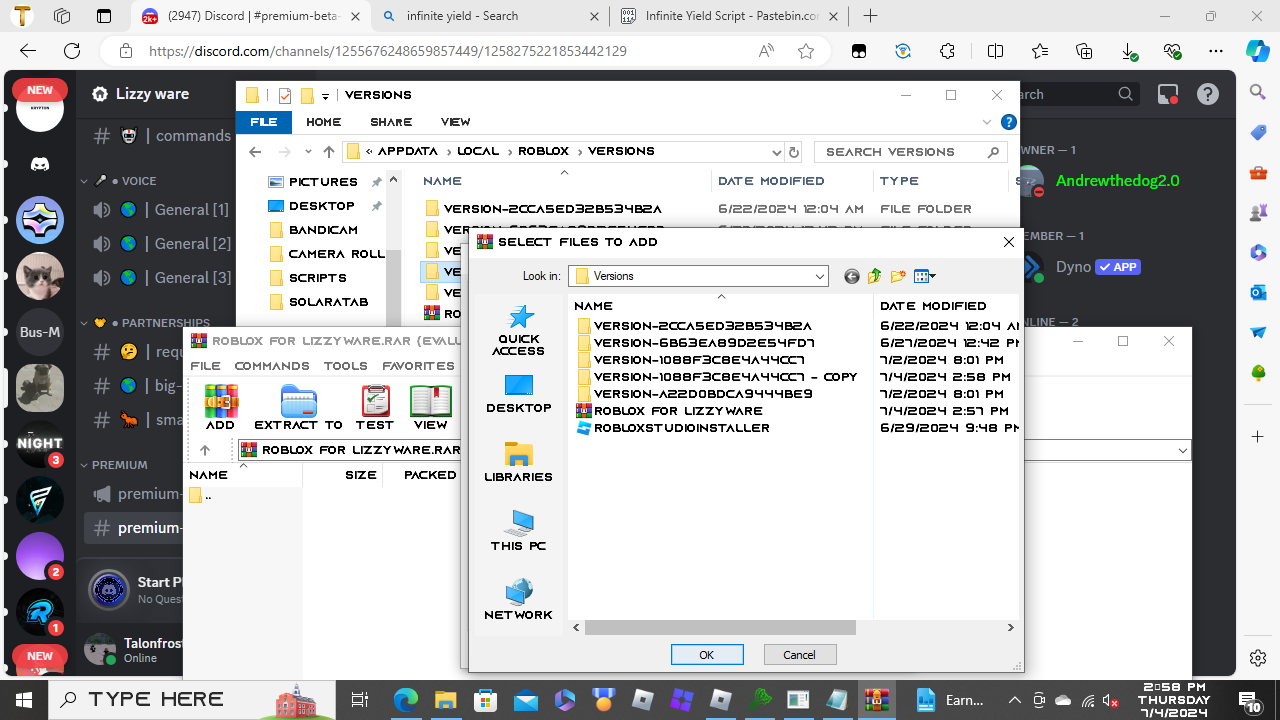Open a new browser tab
Viewport: 1280px width, 720px height.
870,16
